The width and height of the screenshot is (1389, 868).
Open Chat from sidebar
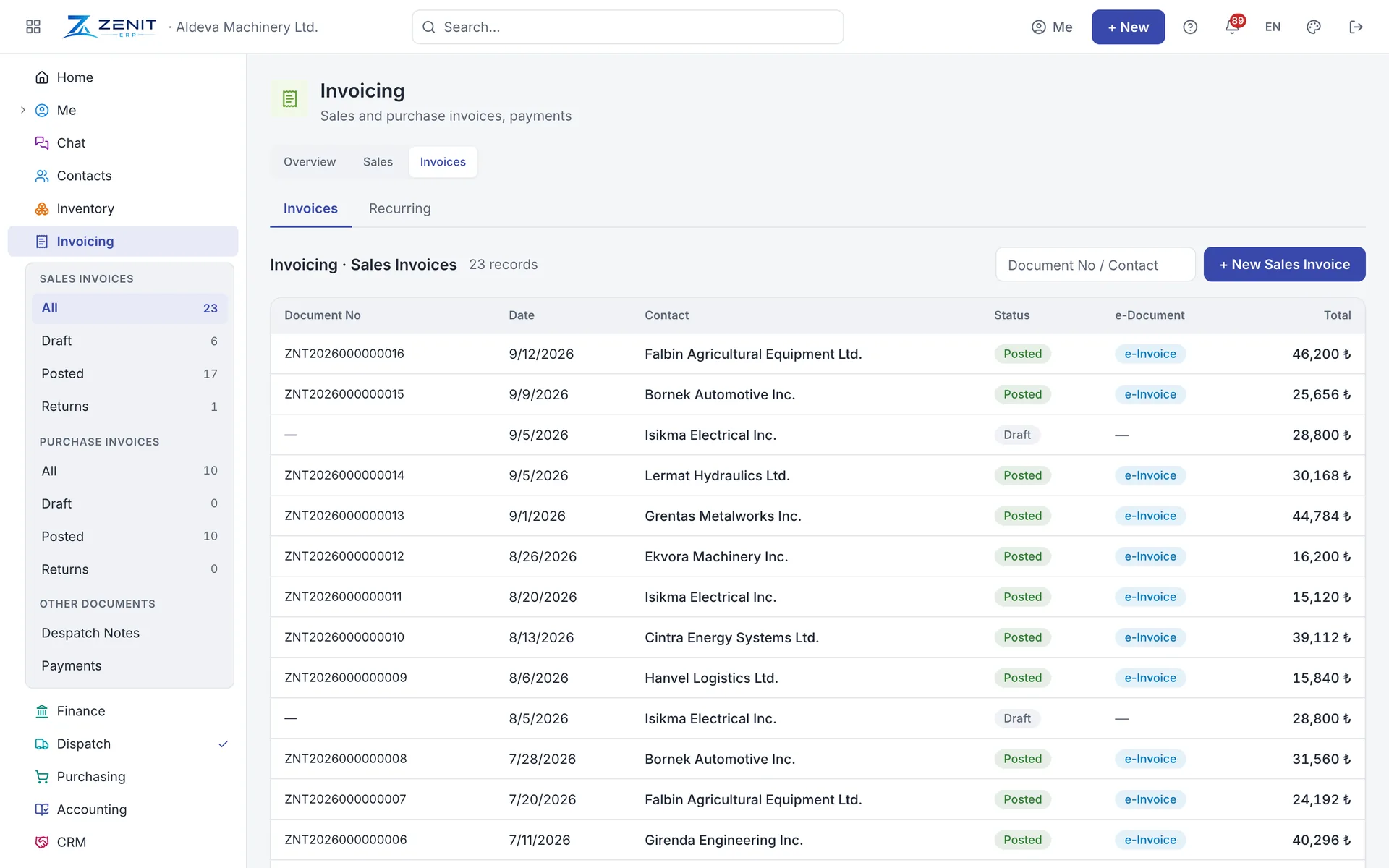(123, 143)
